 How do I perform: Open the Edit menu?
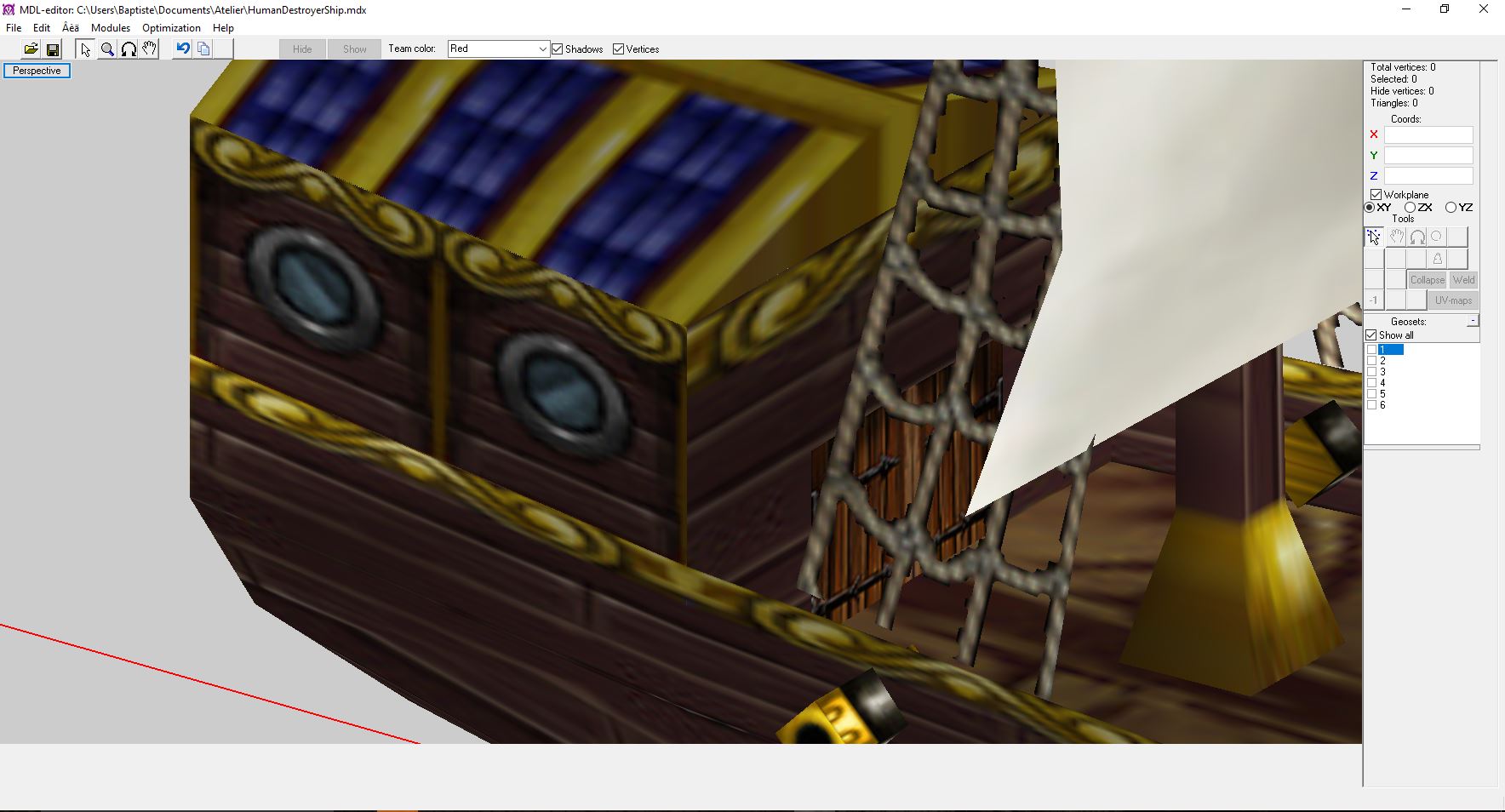coord(42,28)
